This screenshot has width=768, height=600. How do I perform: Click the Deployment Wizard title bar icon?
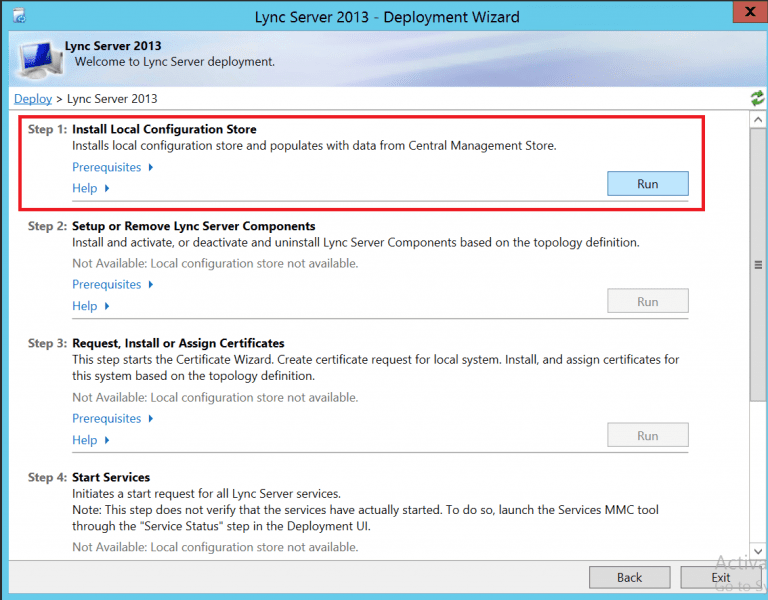pos(18,17)
